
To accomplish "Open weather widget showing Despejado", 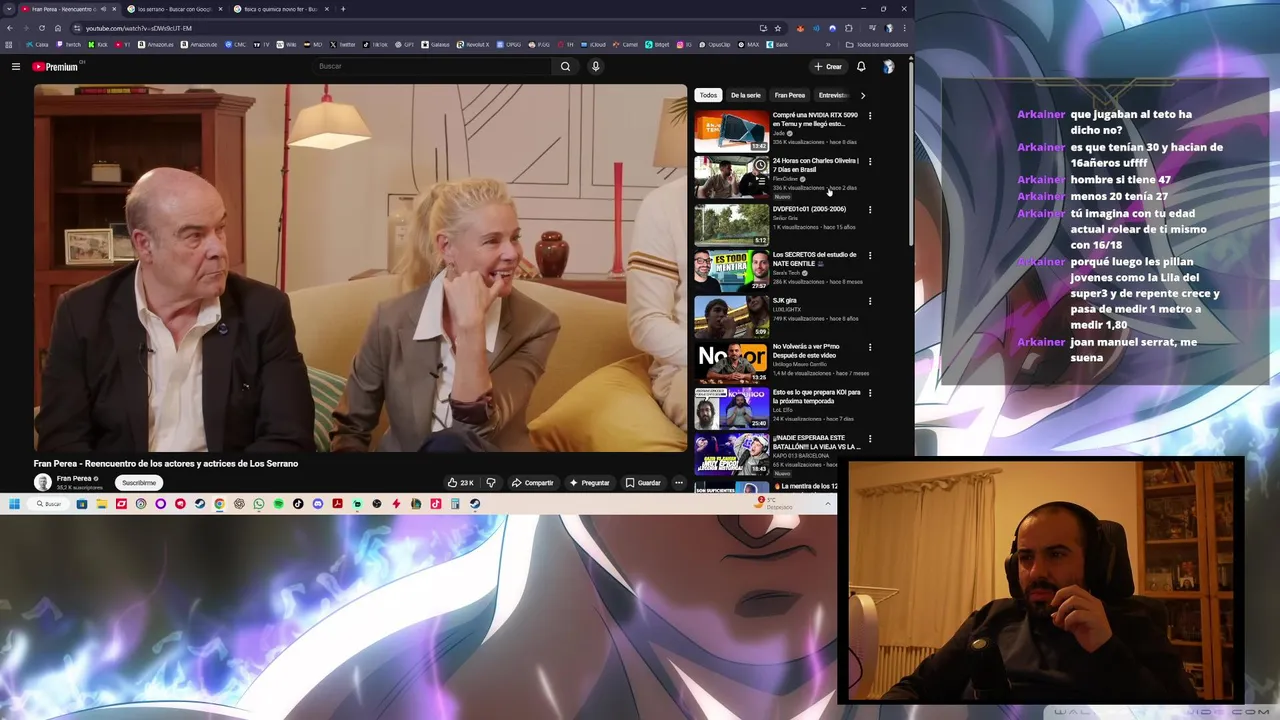I will click(x=775, y=504).
